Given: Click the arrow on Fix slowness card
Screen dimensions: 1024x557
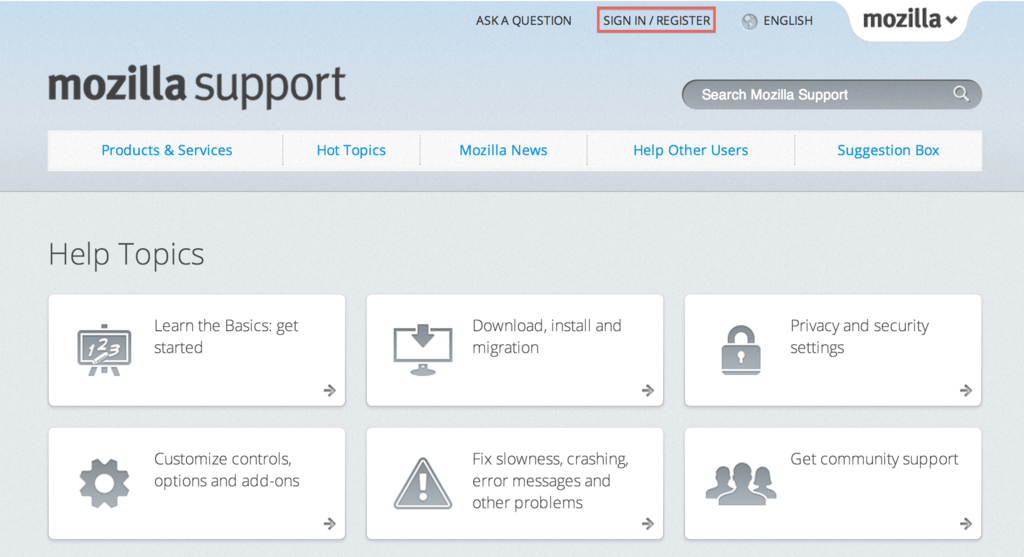Looking at the screenshot, I should (x=648, y=523).
